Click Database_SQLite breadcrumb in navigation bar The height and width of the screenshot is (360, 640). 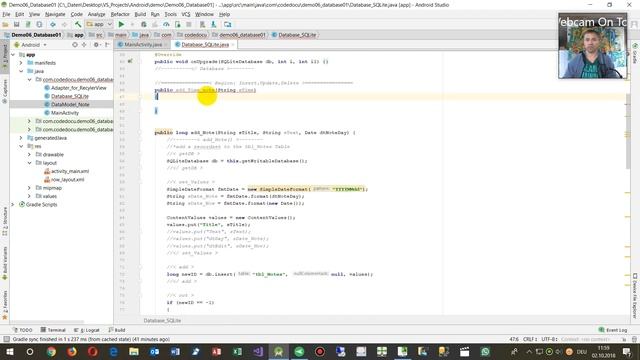(294, 35)
